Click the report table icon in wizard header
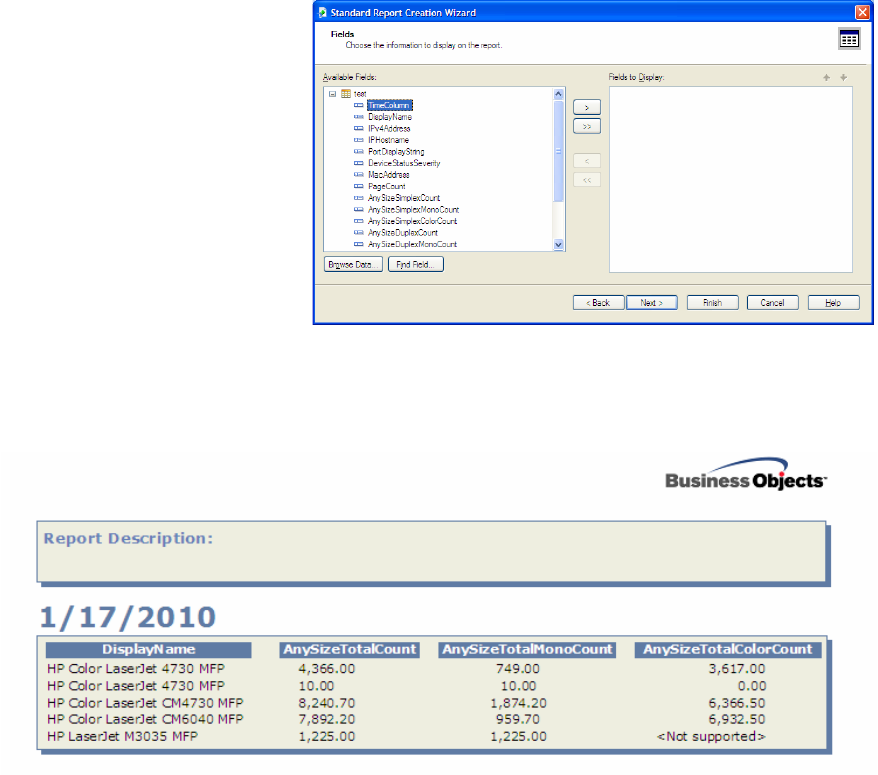Image resolution: width=878 pixels, height=775 pixels. tap(849, 39)
